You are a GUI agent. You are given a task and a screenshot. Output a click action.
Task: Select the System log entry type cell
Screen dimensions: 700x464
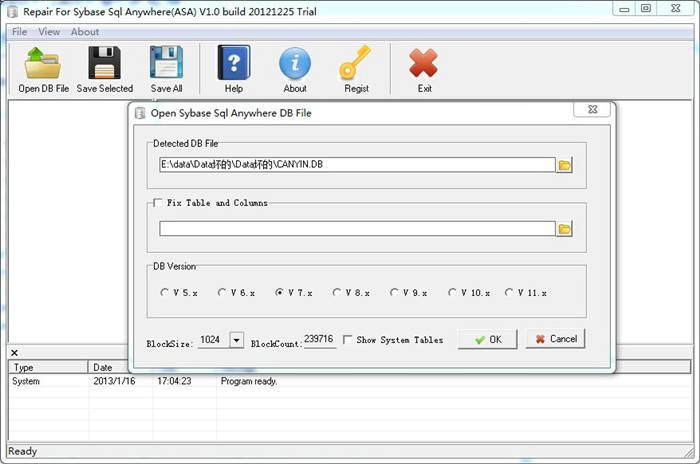pos(26,381)
